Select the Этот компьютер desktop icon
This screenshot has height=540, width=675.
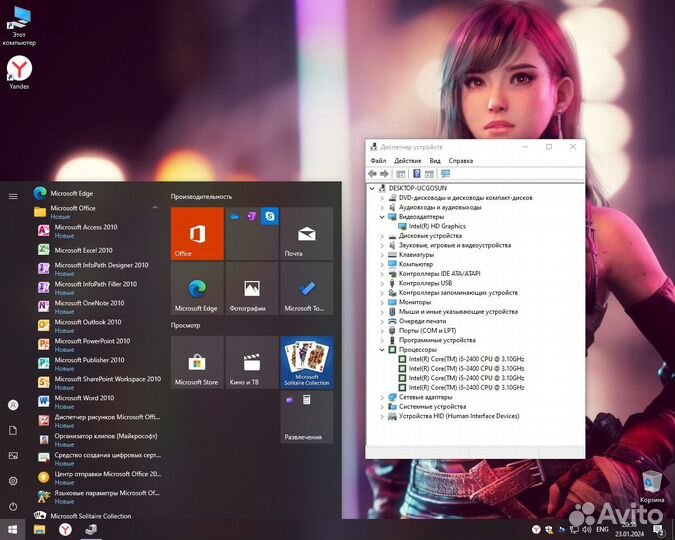pos(19,26)
